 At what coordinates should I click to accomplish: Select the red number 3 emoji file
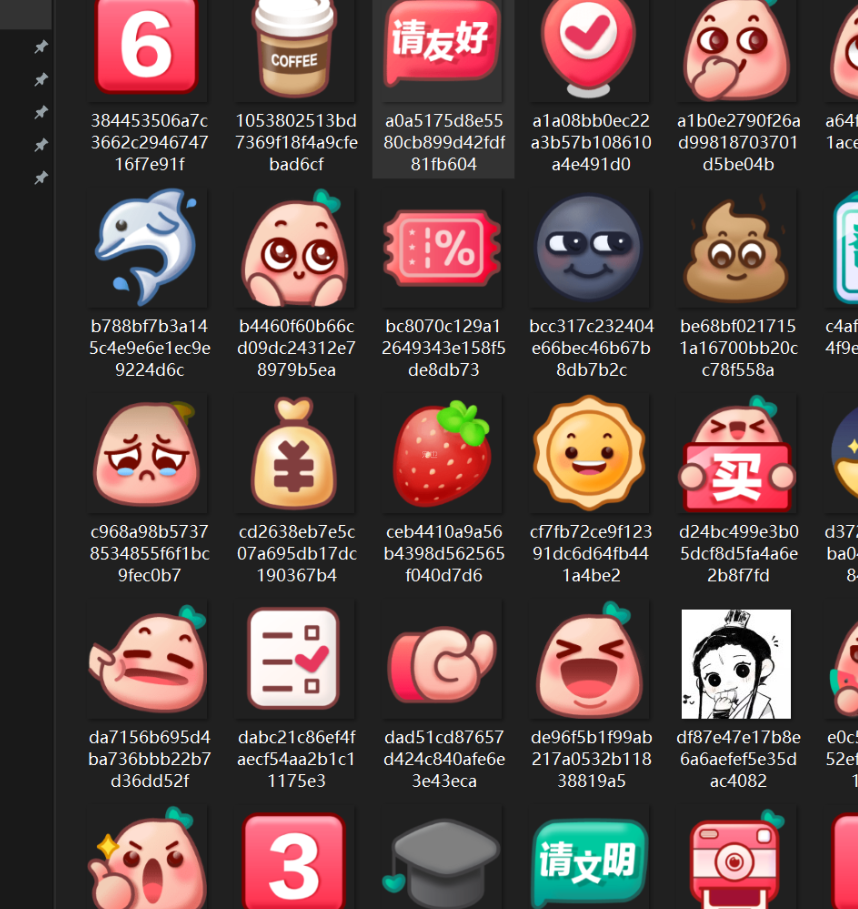click(x=294, y=862)
